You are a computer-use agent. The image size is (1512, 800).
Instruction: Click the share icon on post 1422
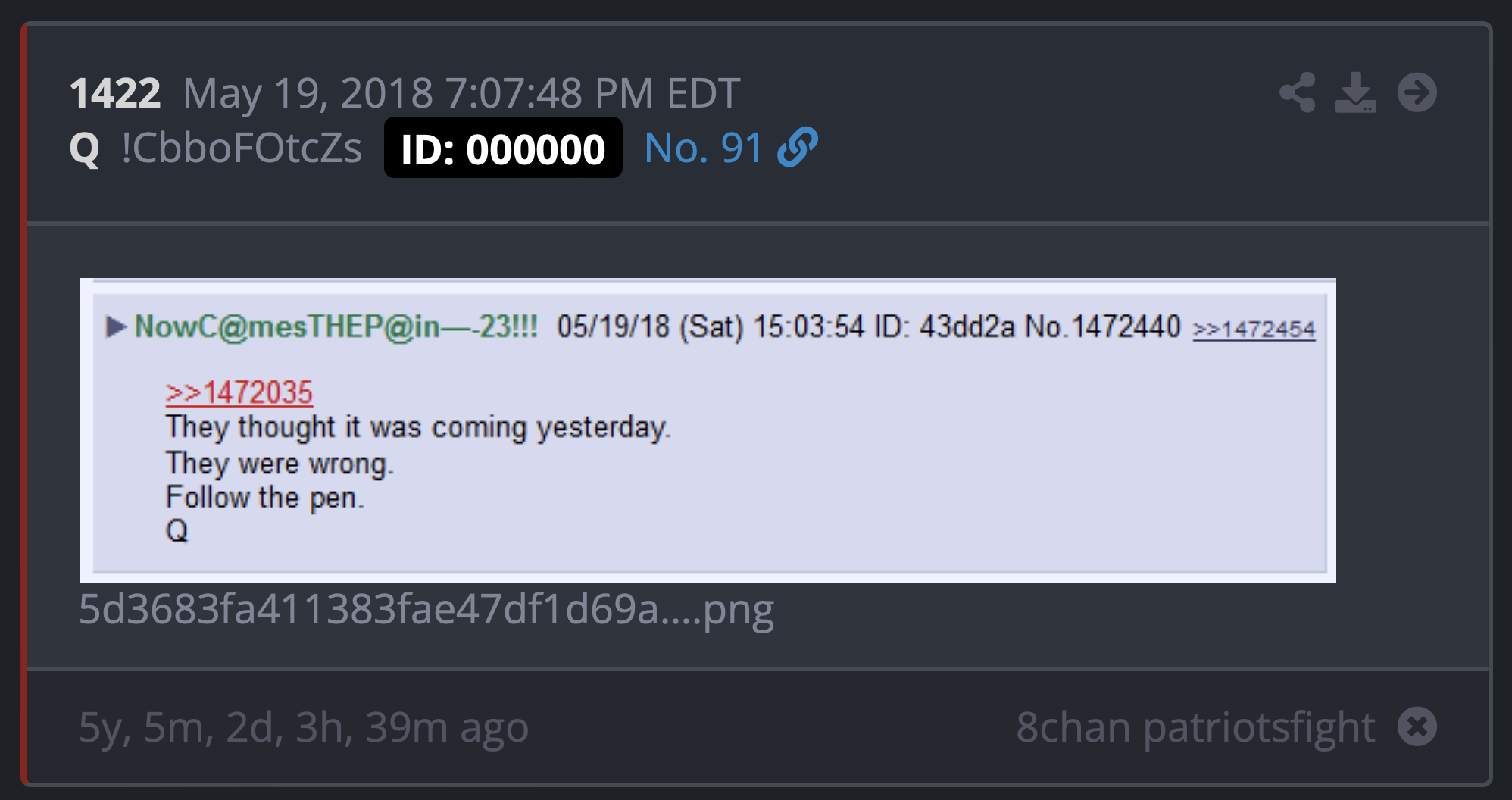click(1298, 92)
